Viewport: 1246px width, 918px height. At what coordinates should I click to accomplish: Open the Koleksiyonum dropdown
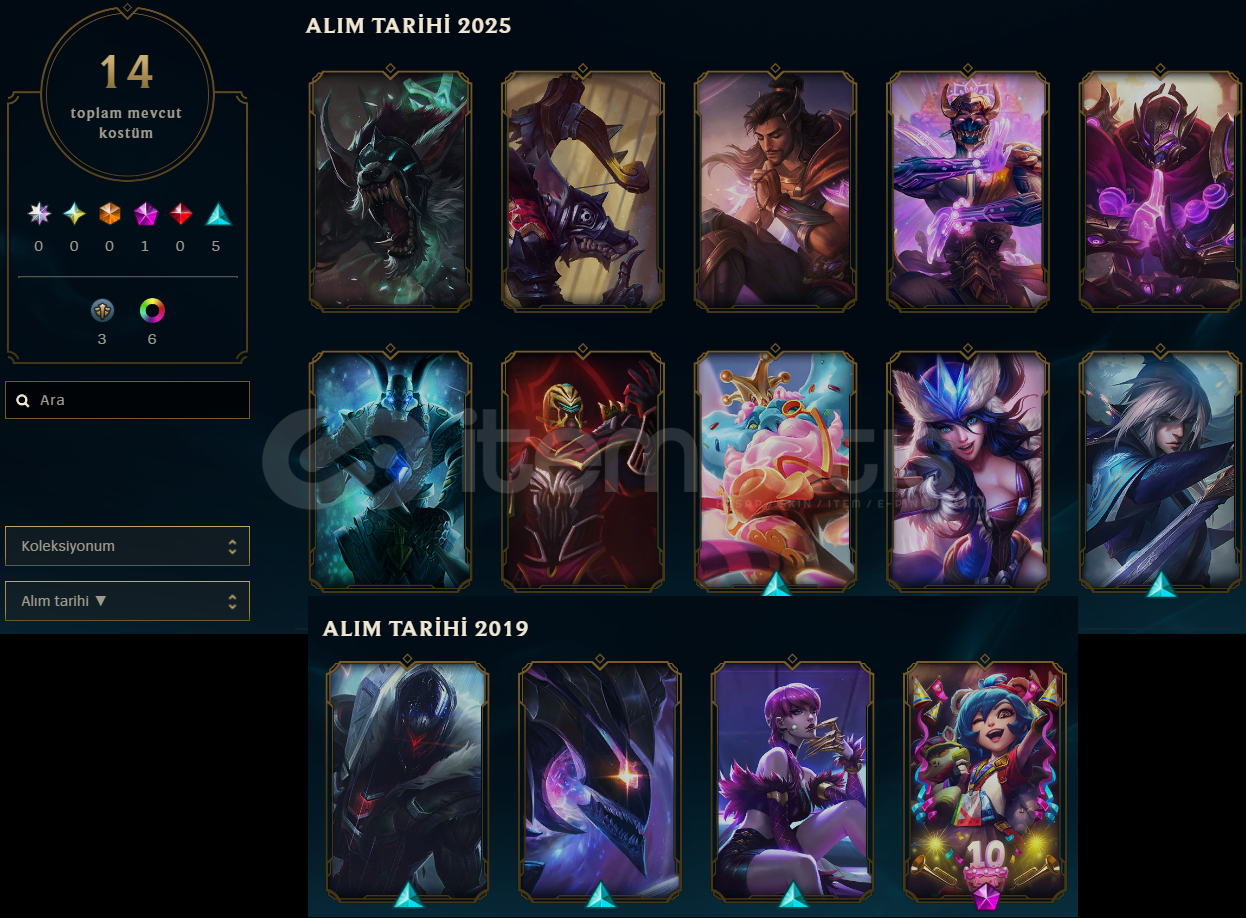tap(127, 546)
